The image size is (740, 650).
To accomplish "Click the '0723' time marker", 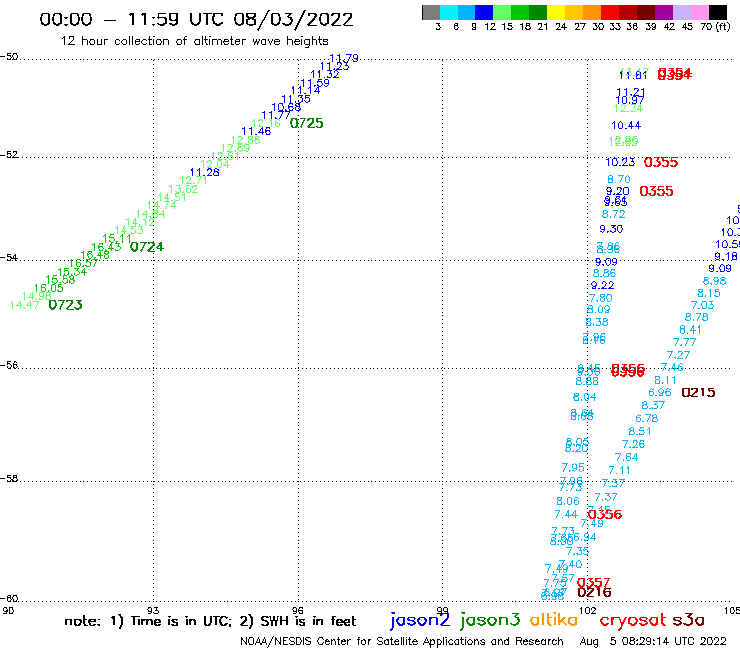I will (66, 305).
